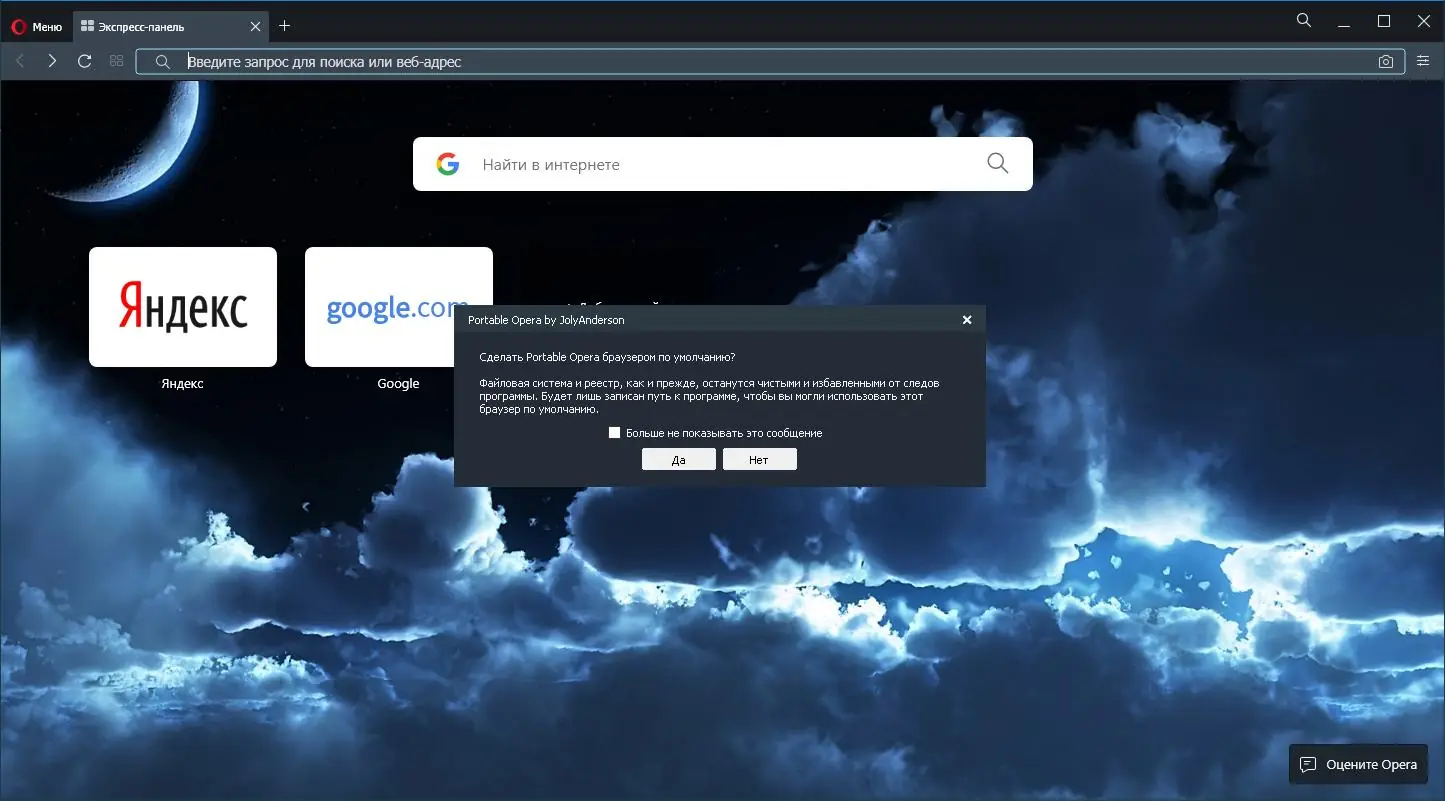This screenshot has height=801, width=1445.
Task: Close the Экспресс-панель tab
Action: [256, 27]
